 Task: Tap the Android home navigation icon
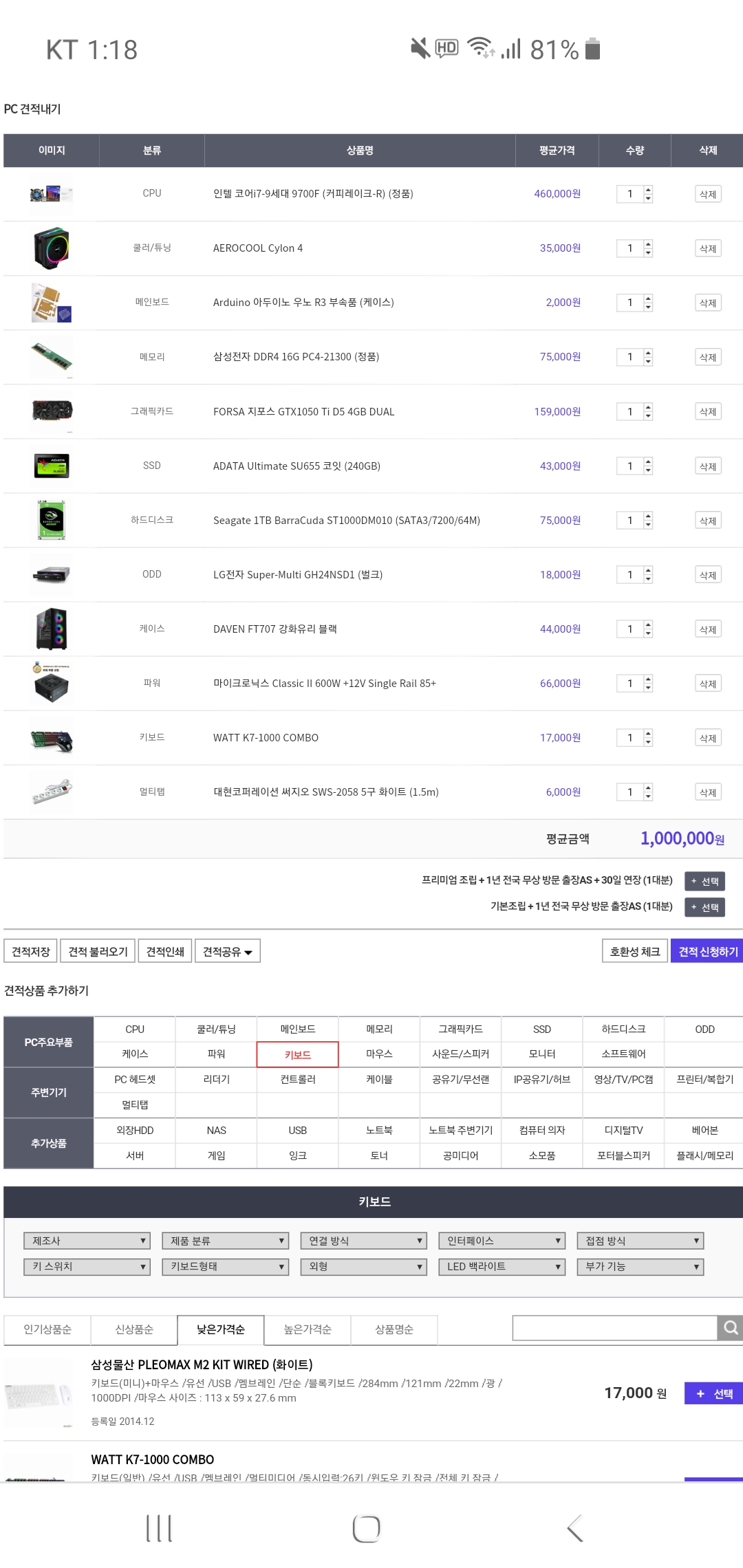pos(366,1528)
